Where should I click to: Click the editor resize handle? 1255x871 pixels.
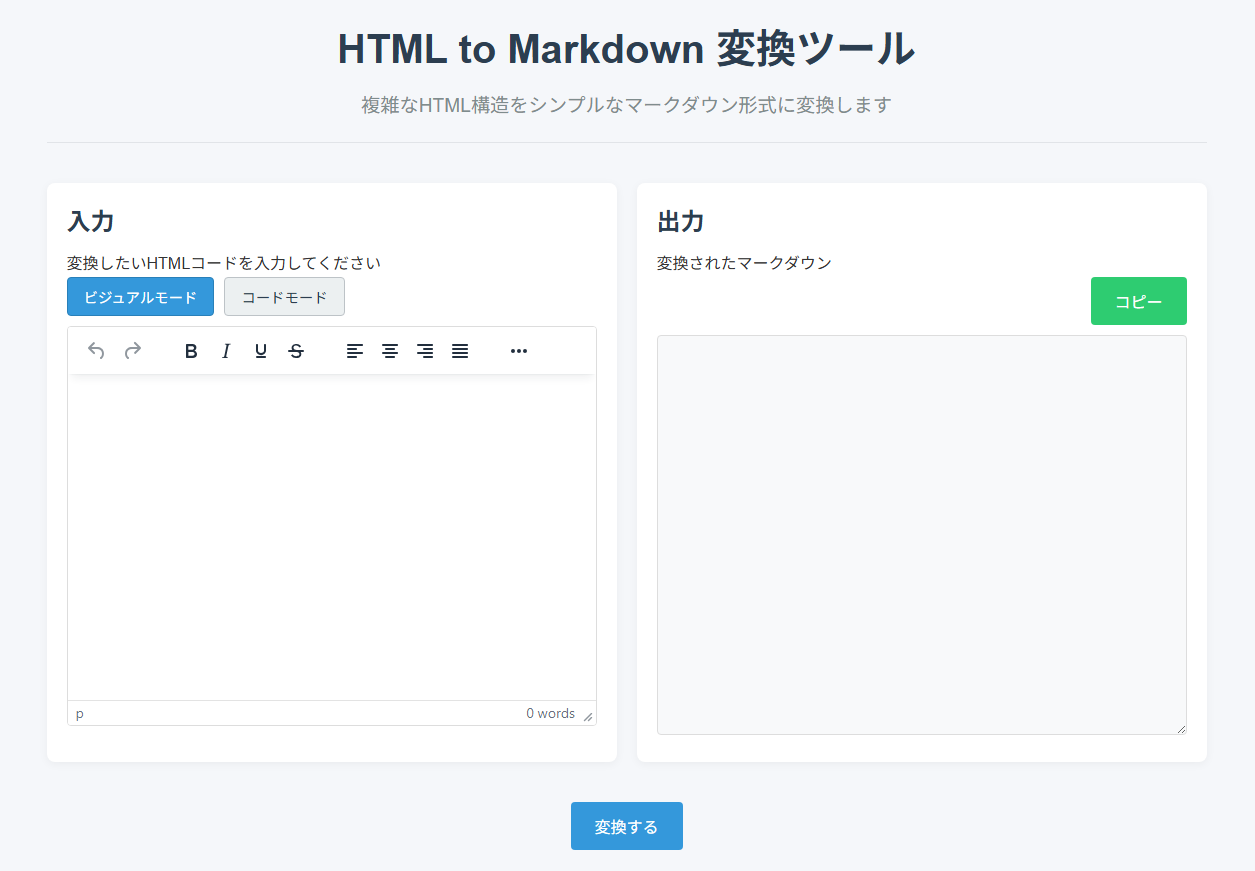click(588, 716)
